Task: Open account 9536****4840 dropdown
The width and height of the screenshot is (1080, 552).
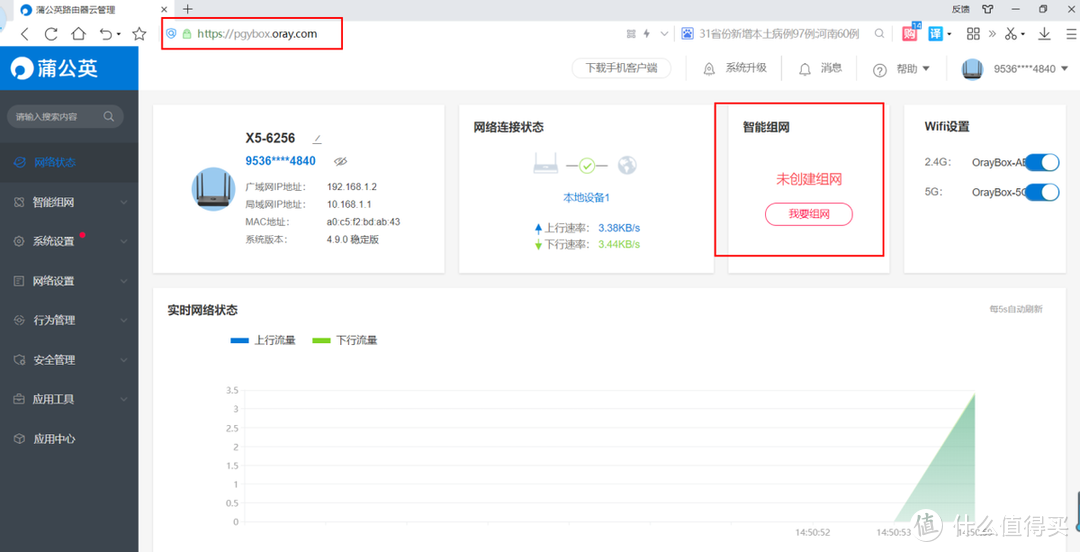Action: point(1030,69)
